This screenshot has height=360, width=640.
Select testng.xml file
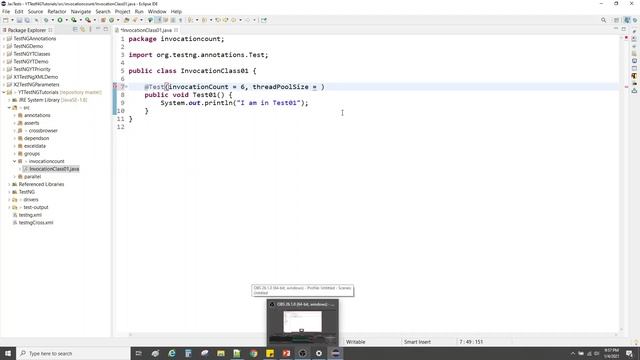coord(30,215)
